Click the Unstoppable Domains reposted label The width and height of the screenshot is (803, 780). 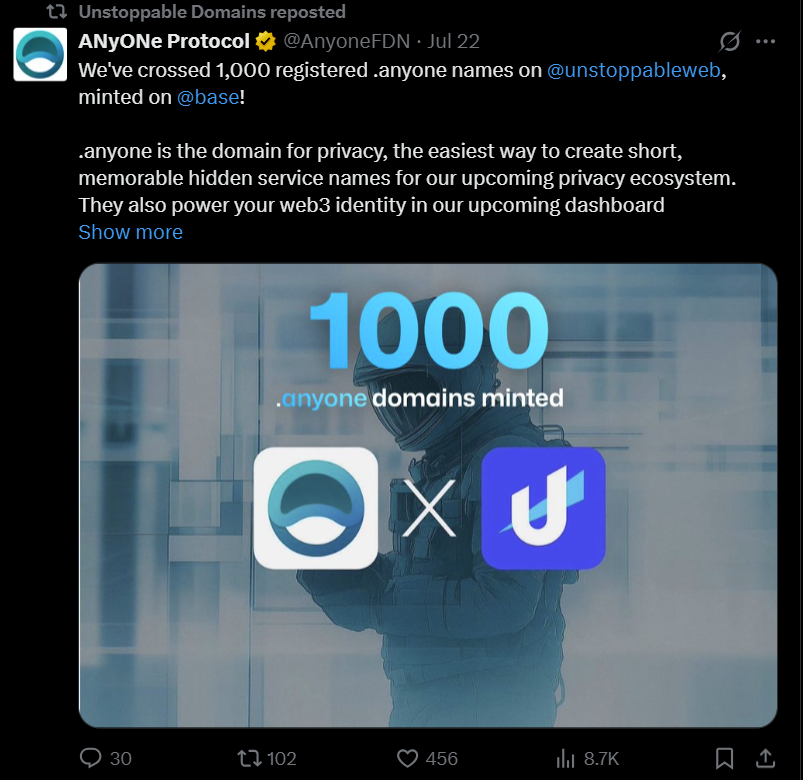212,12
